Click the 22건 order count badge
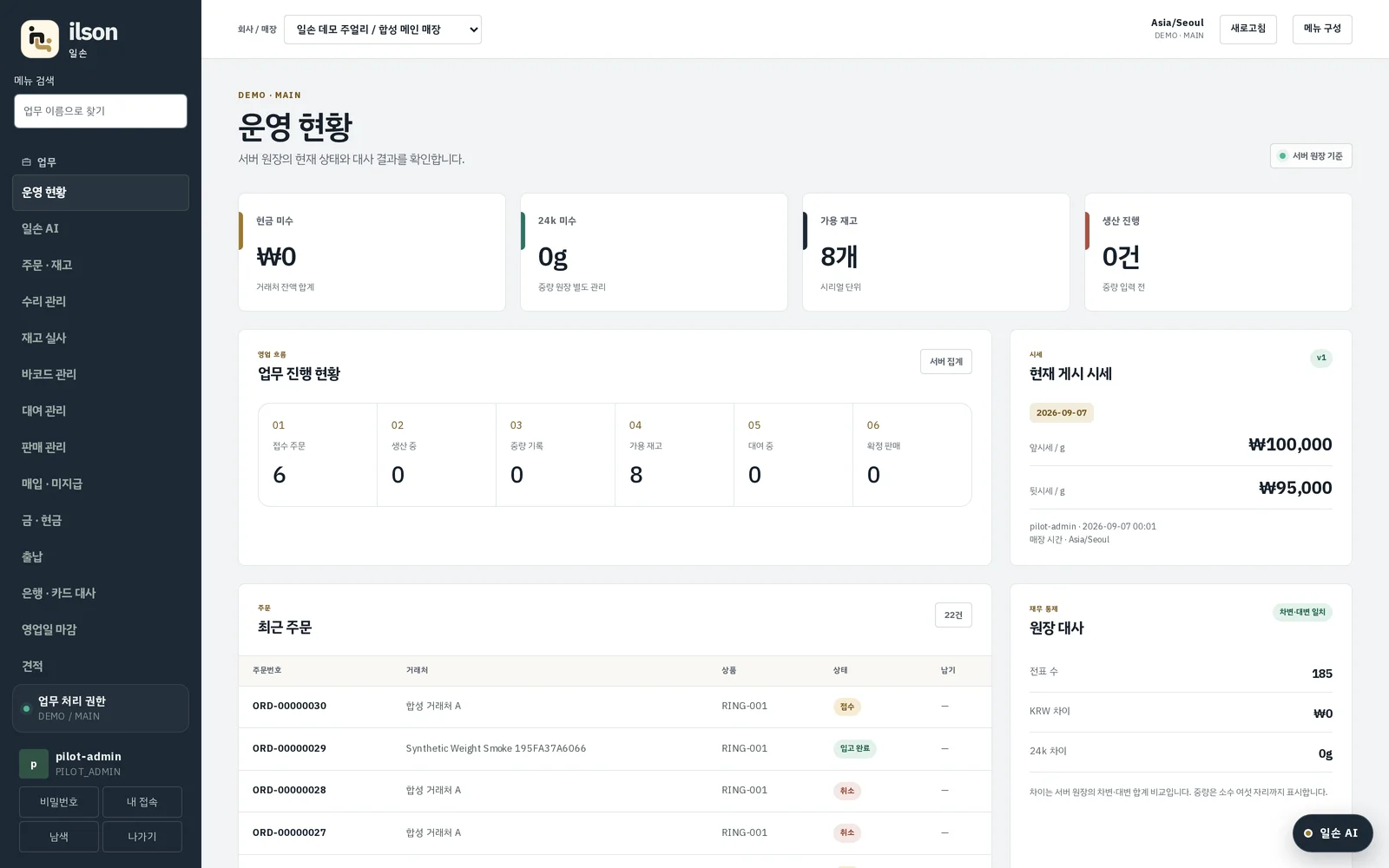1389x868 pixels. [953, 615]
